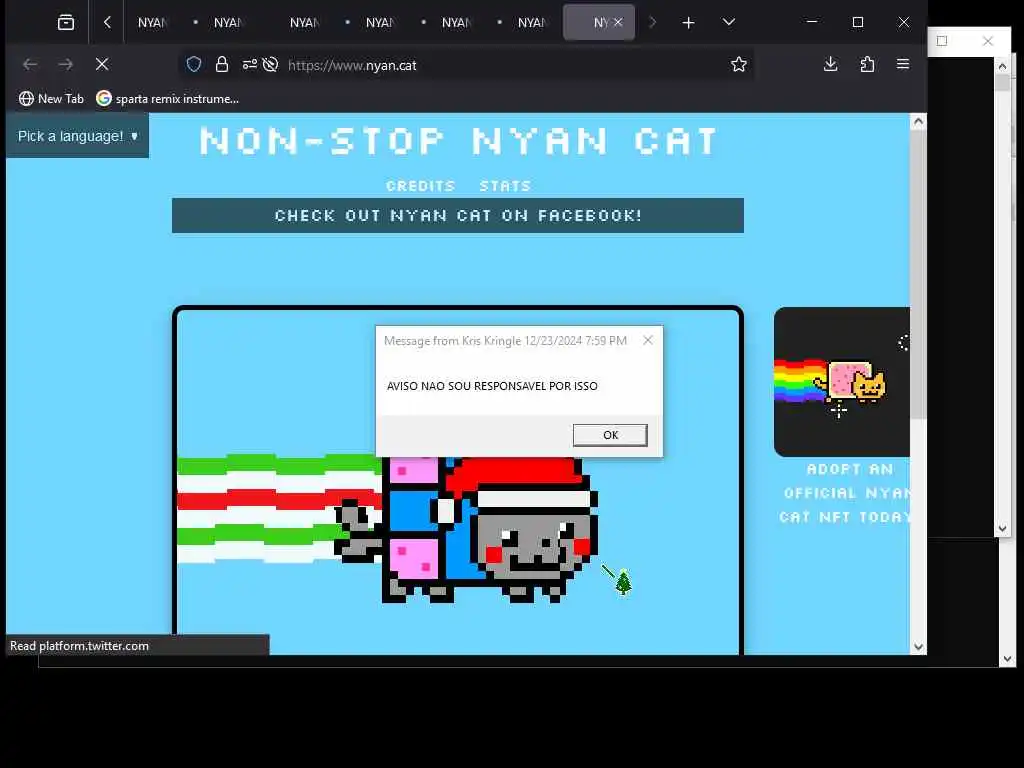
Task: Open the Firefox View icon left of the tabs
Action: click(x=66, y=23)
